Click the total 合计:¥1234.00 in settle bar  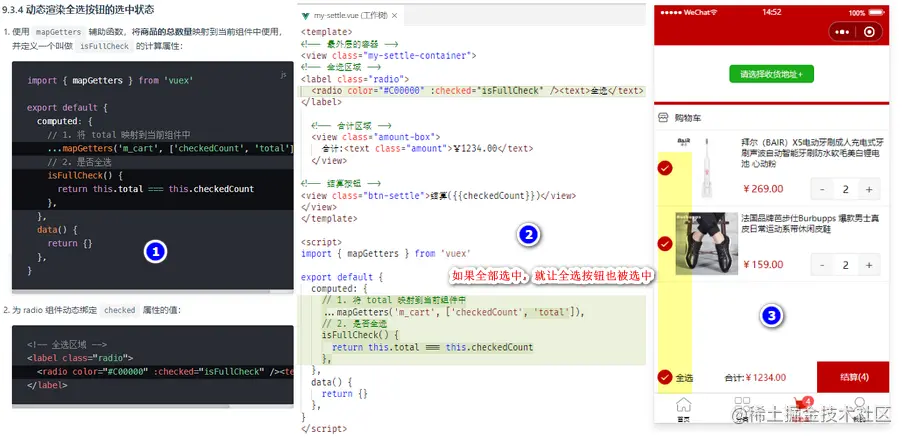pos(755,378)
